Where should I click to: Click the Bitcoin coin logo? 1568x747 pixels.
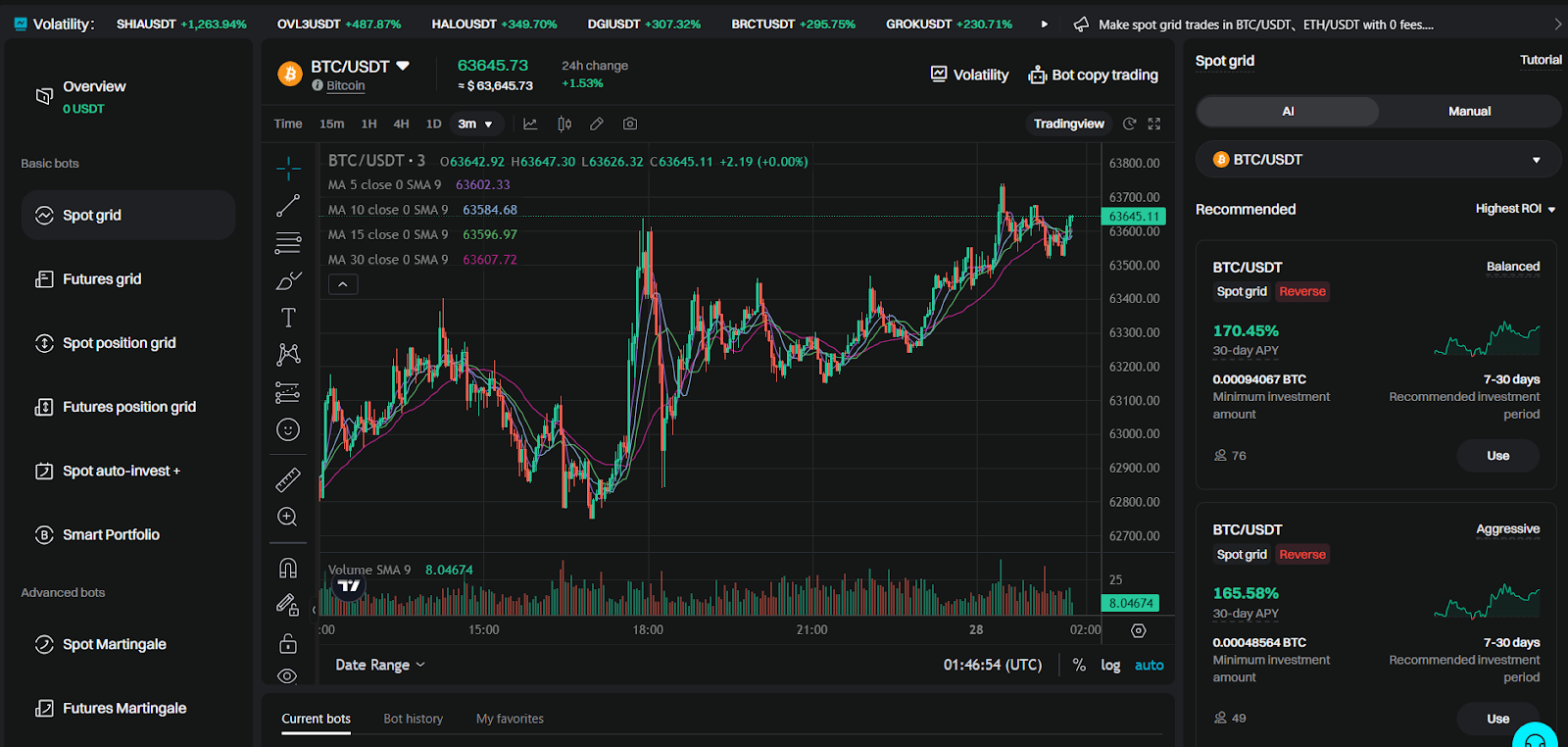coord(290,74)
